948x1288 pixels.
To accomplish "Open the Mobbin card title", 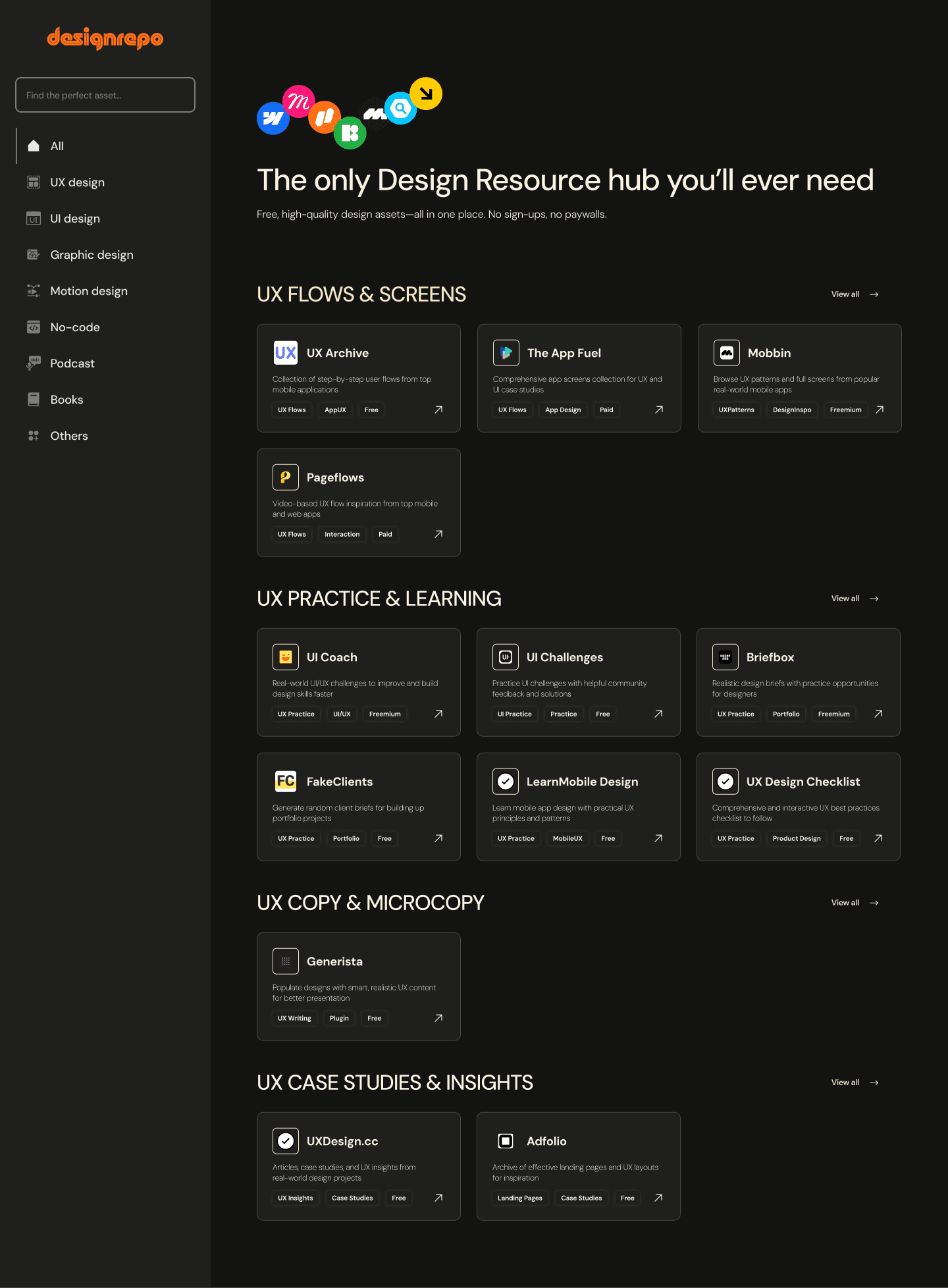I will pos(769,353).
